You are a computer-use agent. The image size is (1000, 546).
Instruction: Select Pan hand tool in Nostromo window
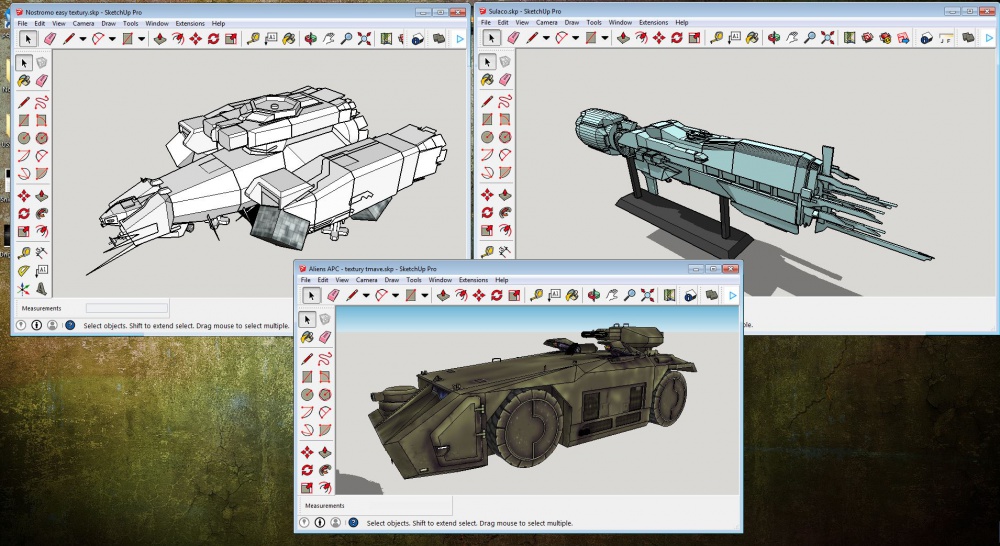tap(328, 39)
